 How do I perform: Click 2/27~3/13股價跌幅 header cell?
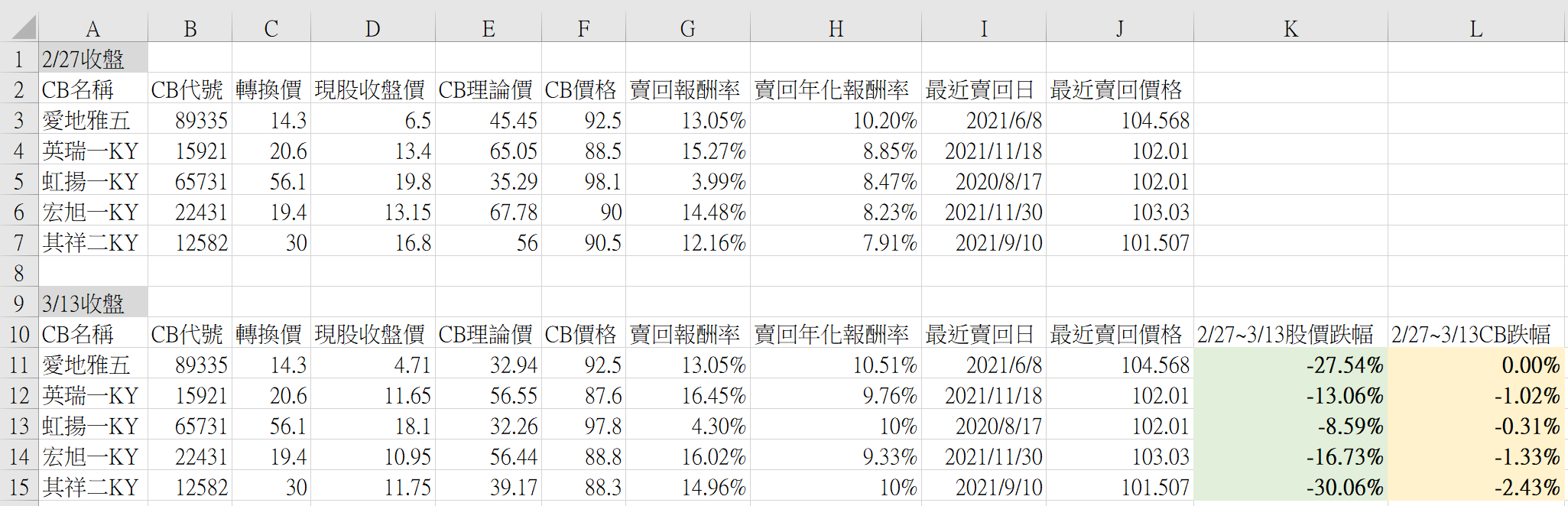(x=1290, y=334)
